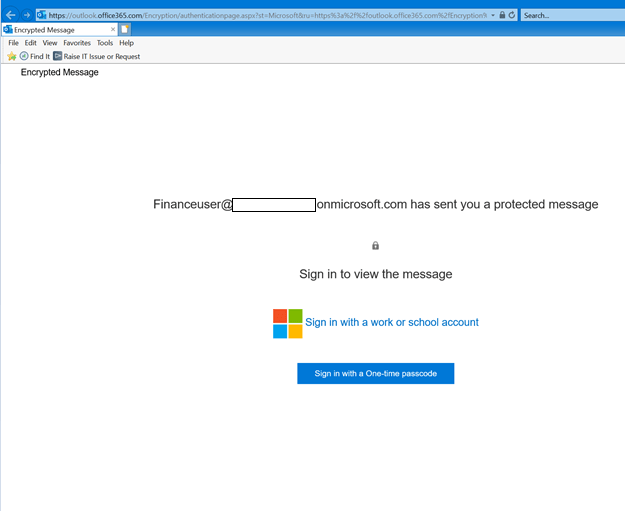Close the Encrypted Message tab

[113, 29]
